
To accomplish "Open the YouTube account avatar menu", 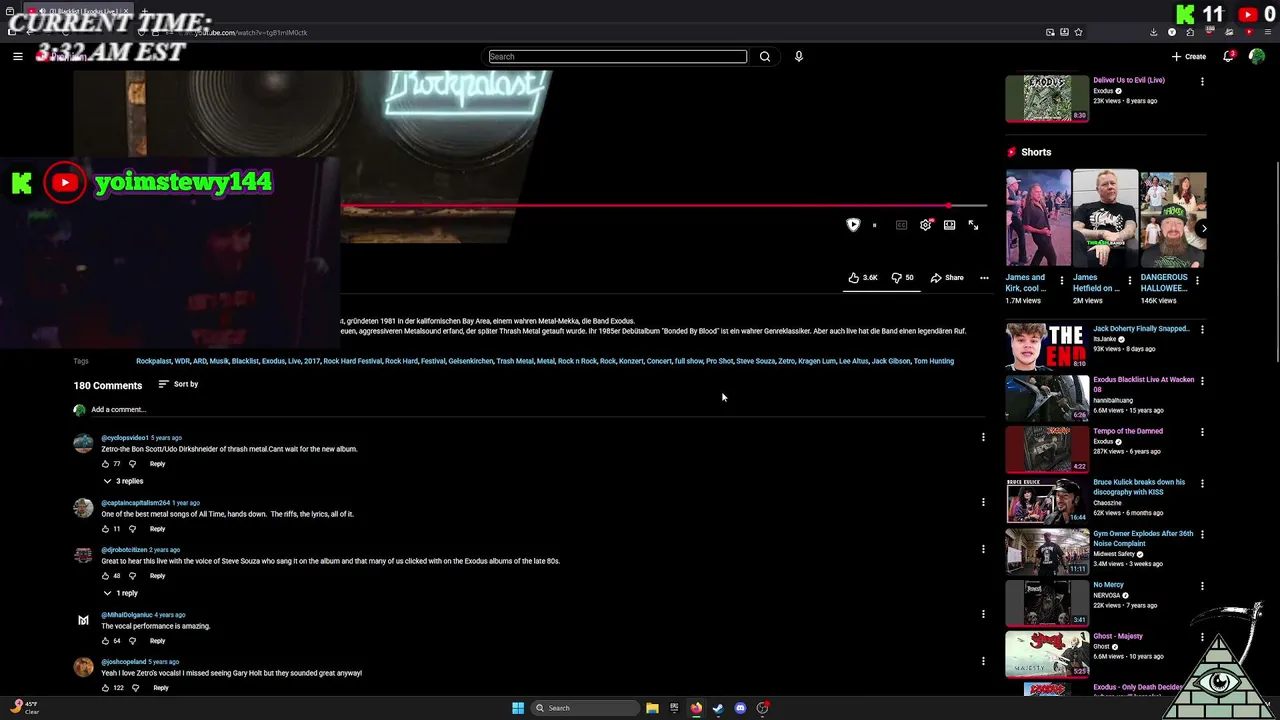I will pyautogui.click(x=1257, y=56).
